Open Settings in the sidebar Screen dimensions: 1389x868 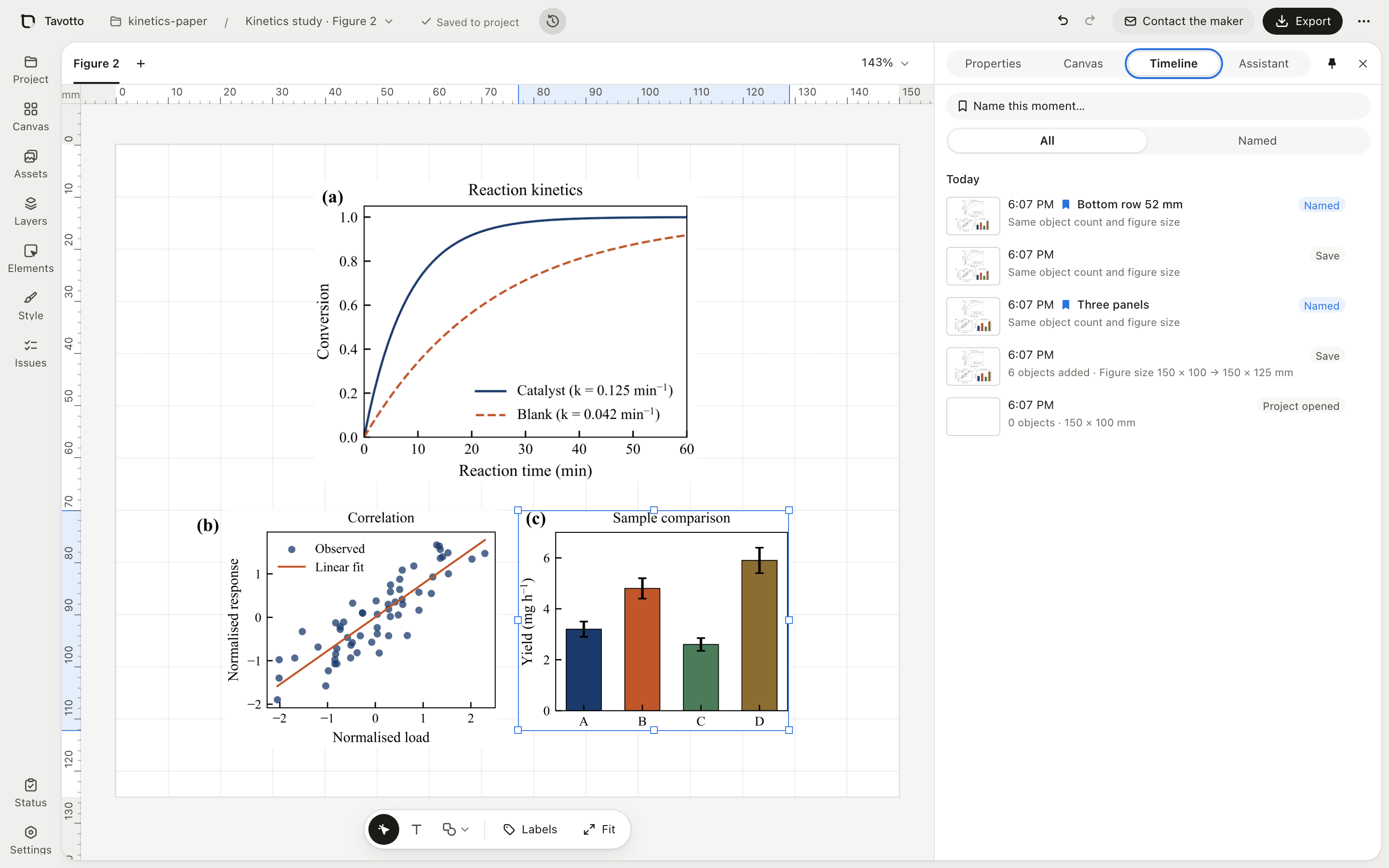click(30, 840)
